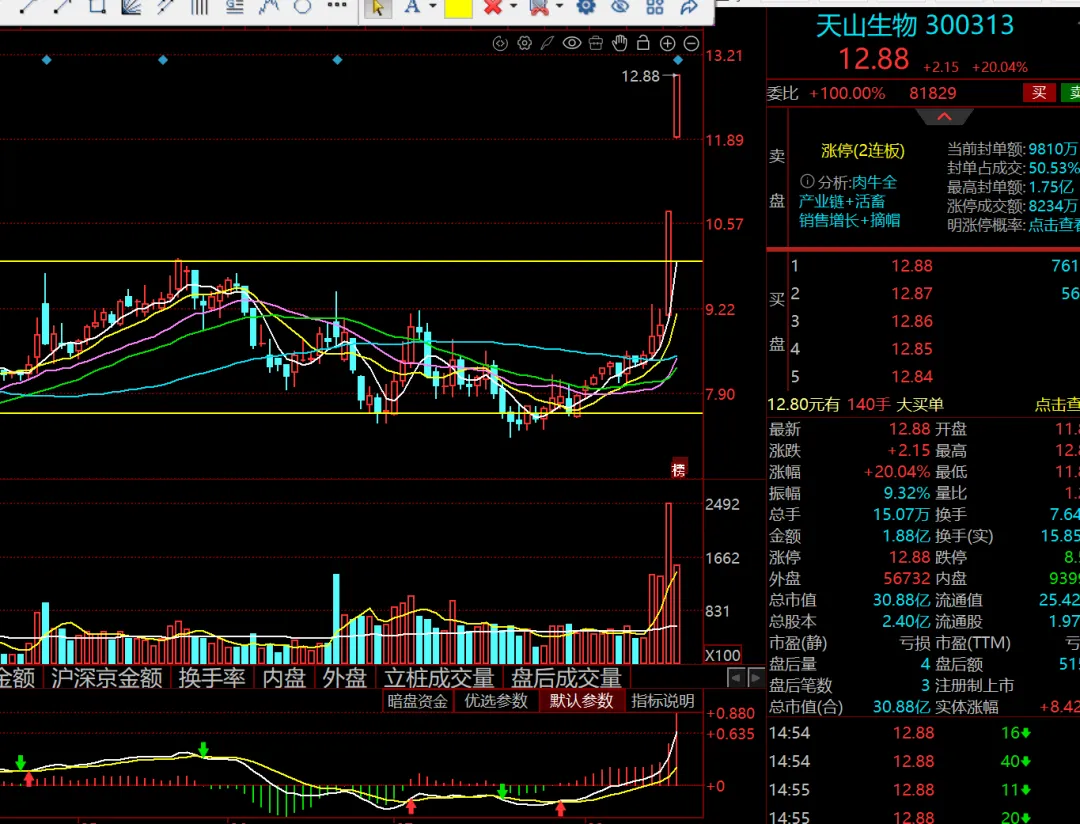Select the parallel channel line tool
1080x824 pixels.
pyautogui.click(x=165, y=7)
